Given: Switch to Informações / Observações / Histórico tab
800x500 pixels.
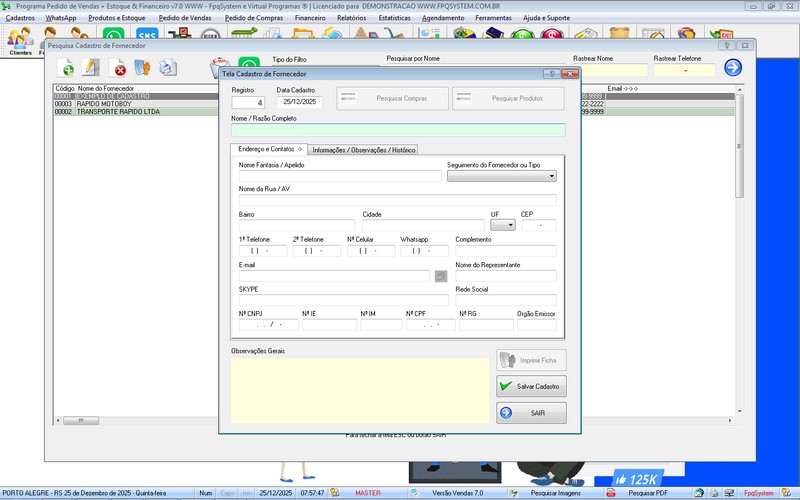Looking at the screenshot, I should point(364,150).
